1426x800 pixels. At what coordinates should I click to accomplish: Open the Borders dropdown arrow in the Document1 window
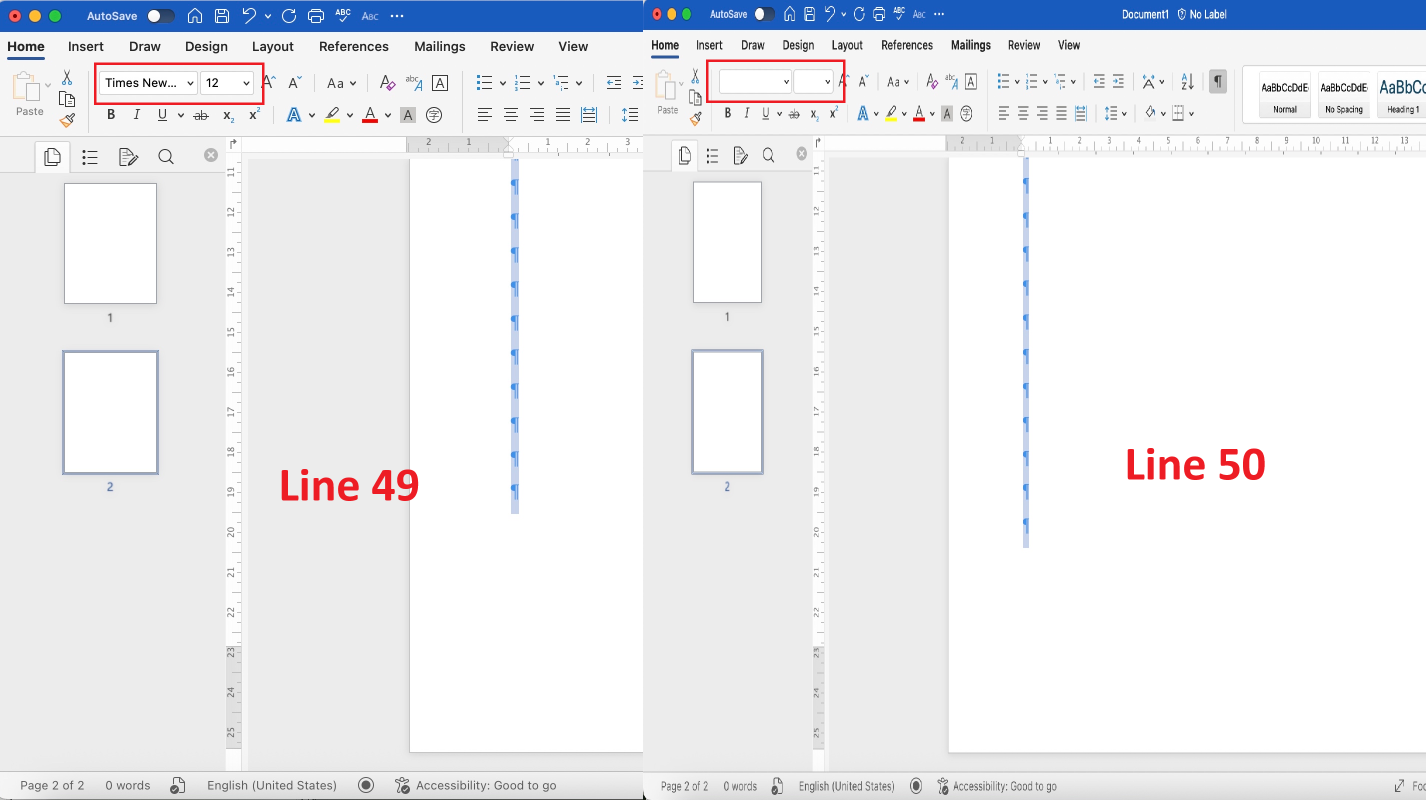tap(1191, 113)
